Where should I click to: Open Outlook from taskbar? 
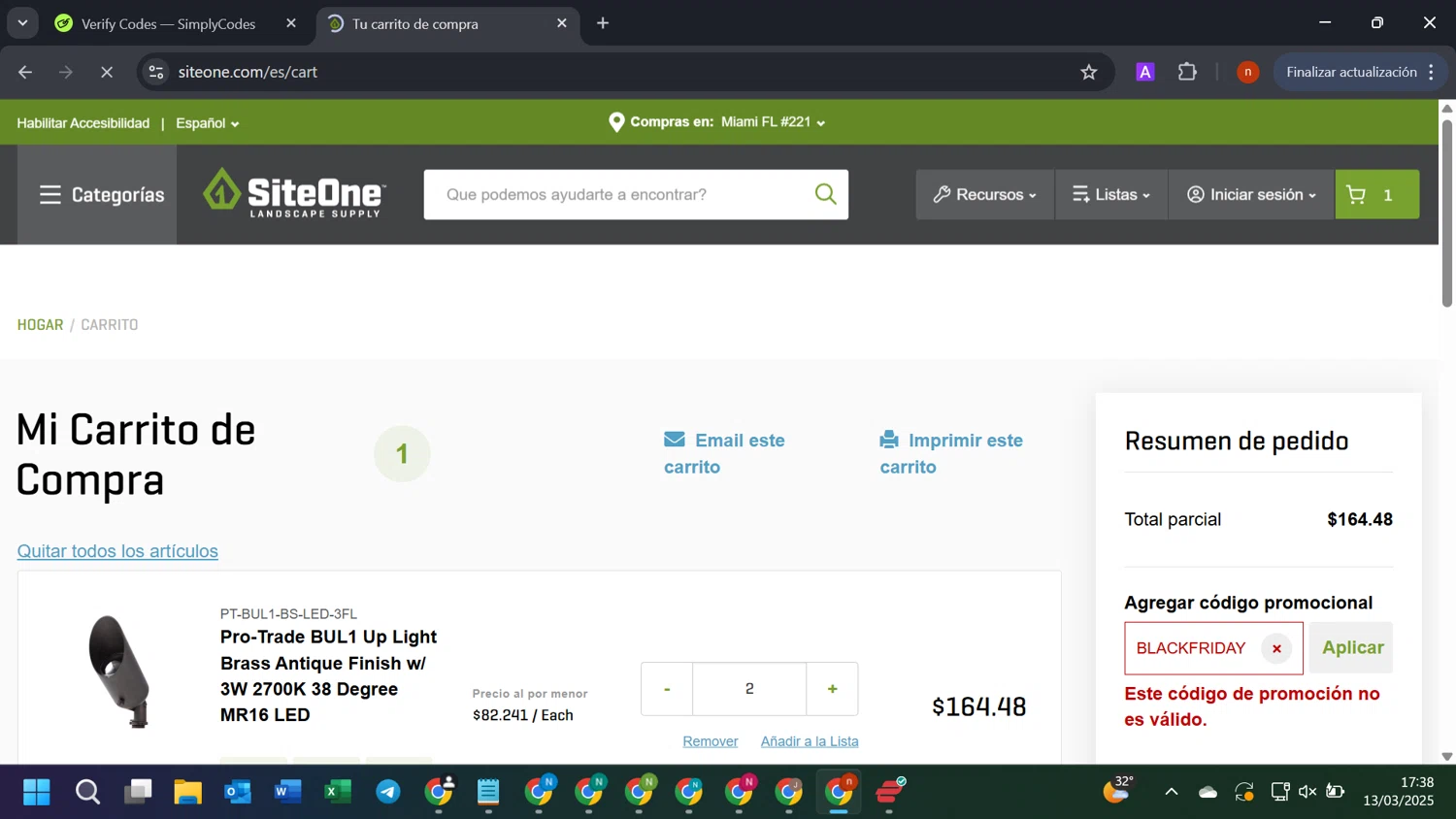click(x=238, y=793)
